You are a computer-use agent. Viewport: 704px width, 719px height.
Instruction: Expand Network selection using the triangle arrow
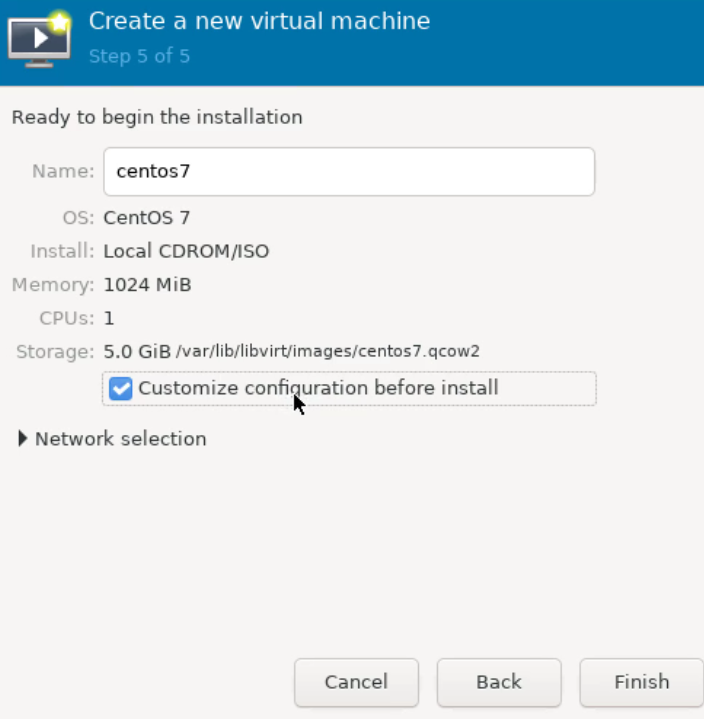pos(23,439)
